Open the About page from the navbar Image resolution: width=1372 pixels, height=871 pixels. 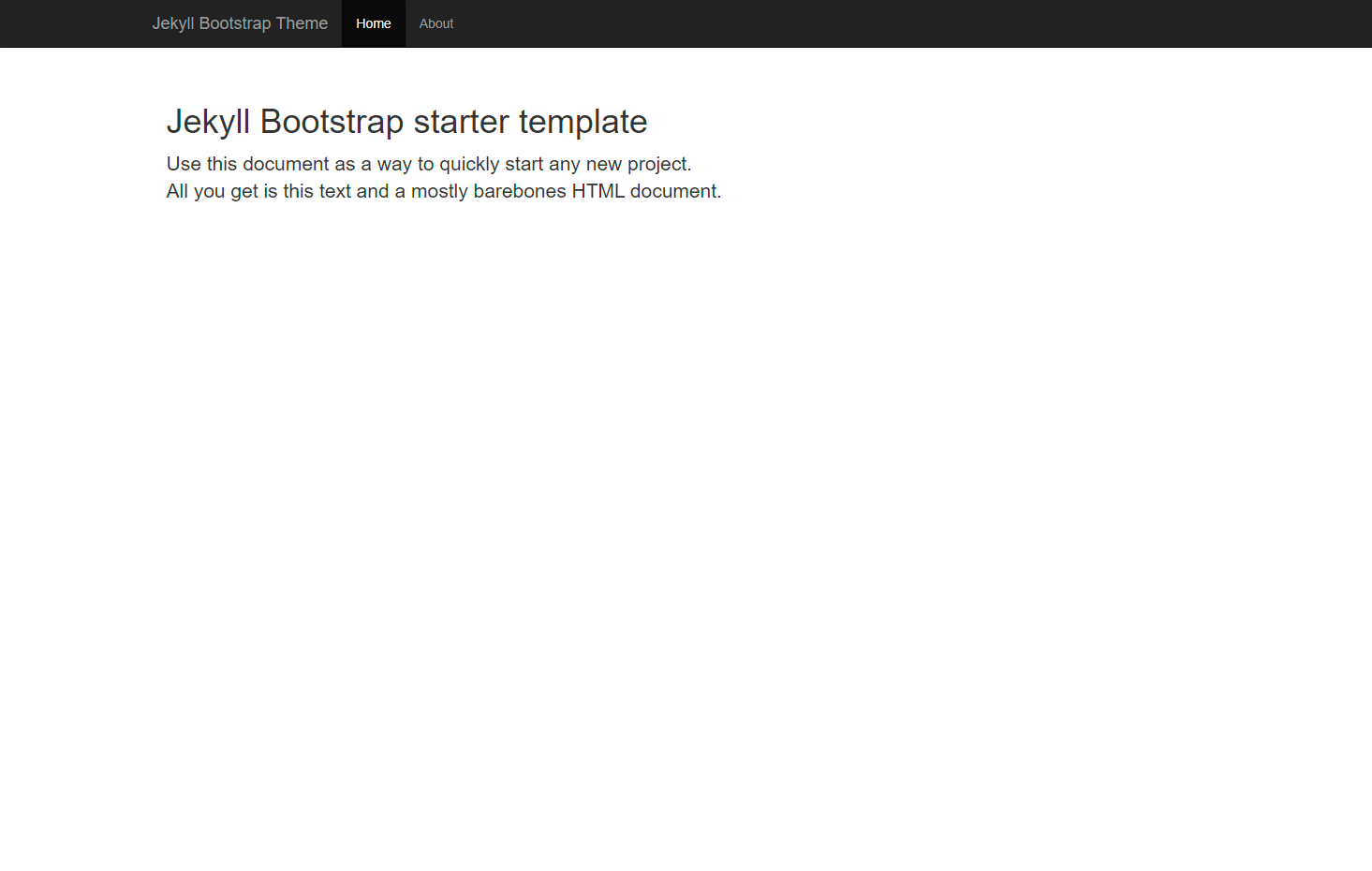point(435,23)
